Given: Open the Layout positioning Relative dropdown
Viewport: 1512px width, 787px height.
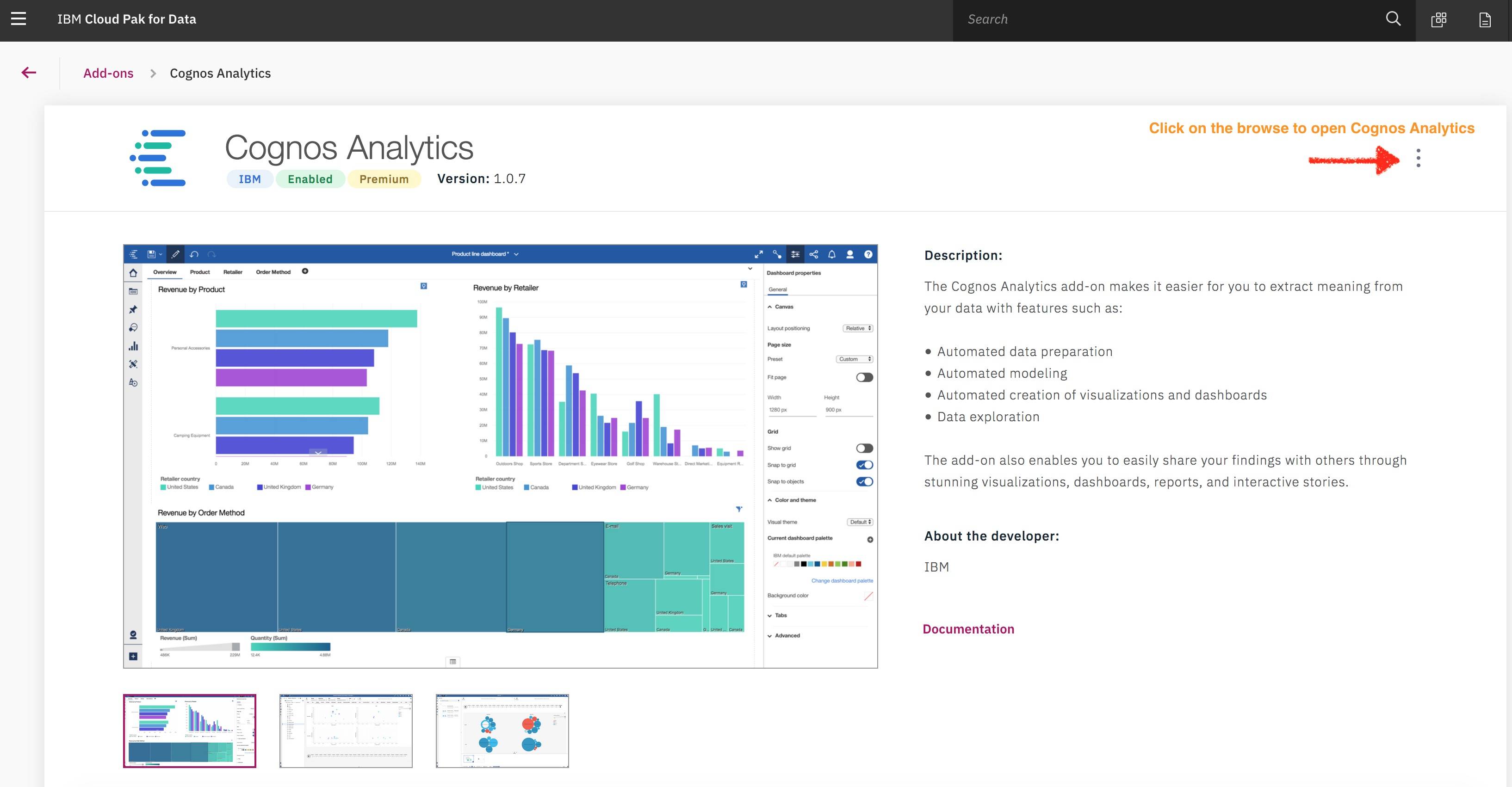Looking at the screenshot, I should 857,328.
